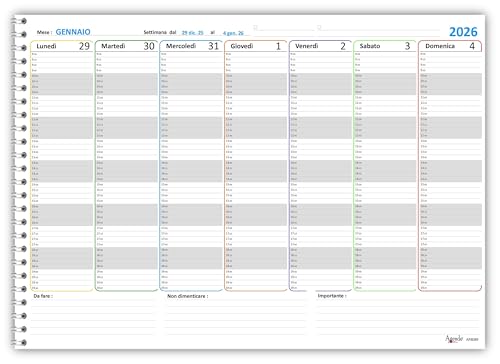This screenshot has height=364, width=500.
Task: Select the week end date "4 gen. 26"
Action: [x=233, y=33]
